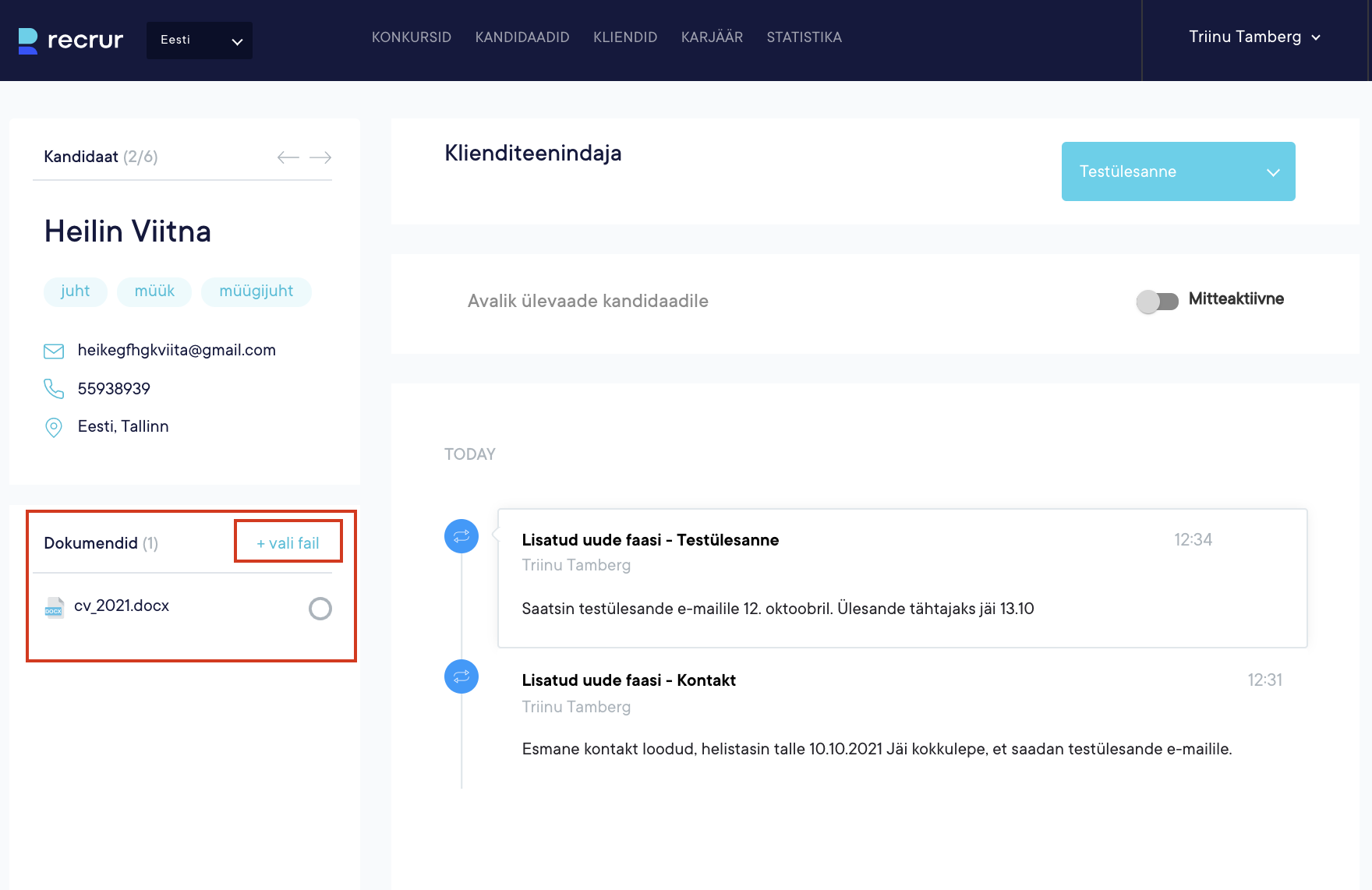Click the '+ vali fail' upload link
The image size is (1372, 890).
pos(288,543)
